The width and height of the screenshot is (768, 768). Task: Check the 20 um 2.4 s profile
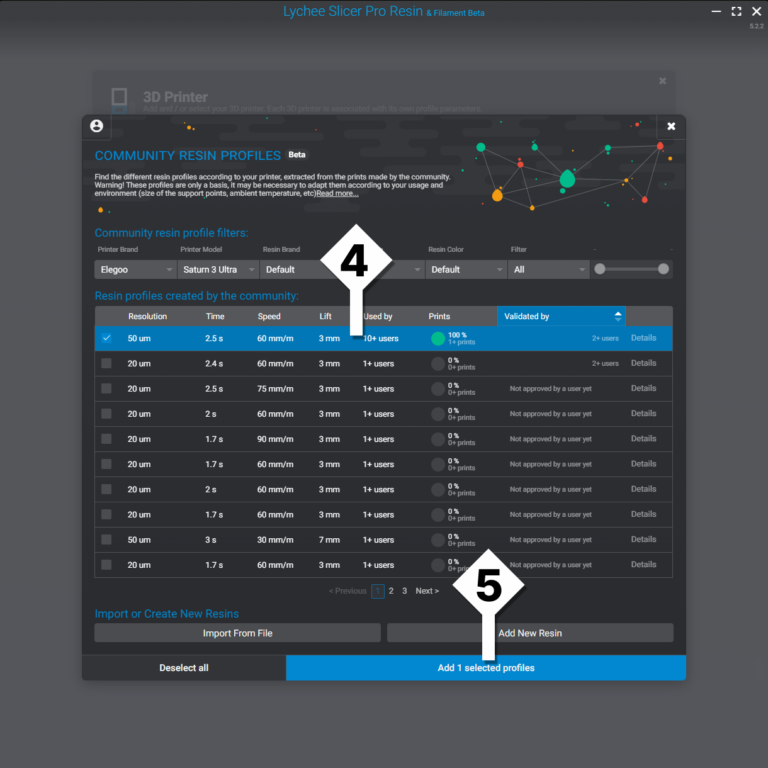[x=106, y=363]
